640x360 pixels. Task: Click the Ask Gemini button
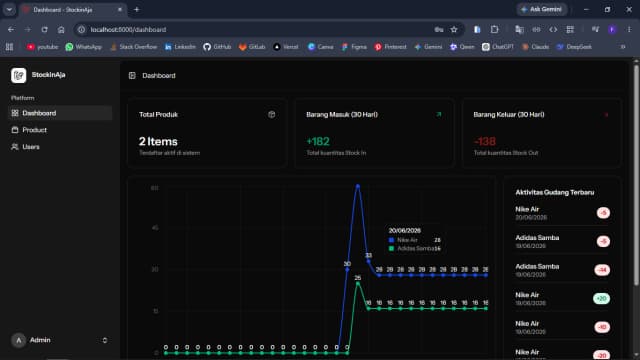click(x=542, y=9)
